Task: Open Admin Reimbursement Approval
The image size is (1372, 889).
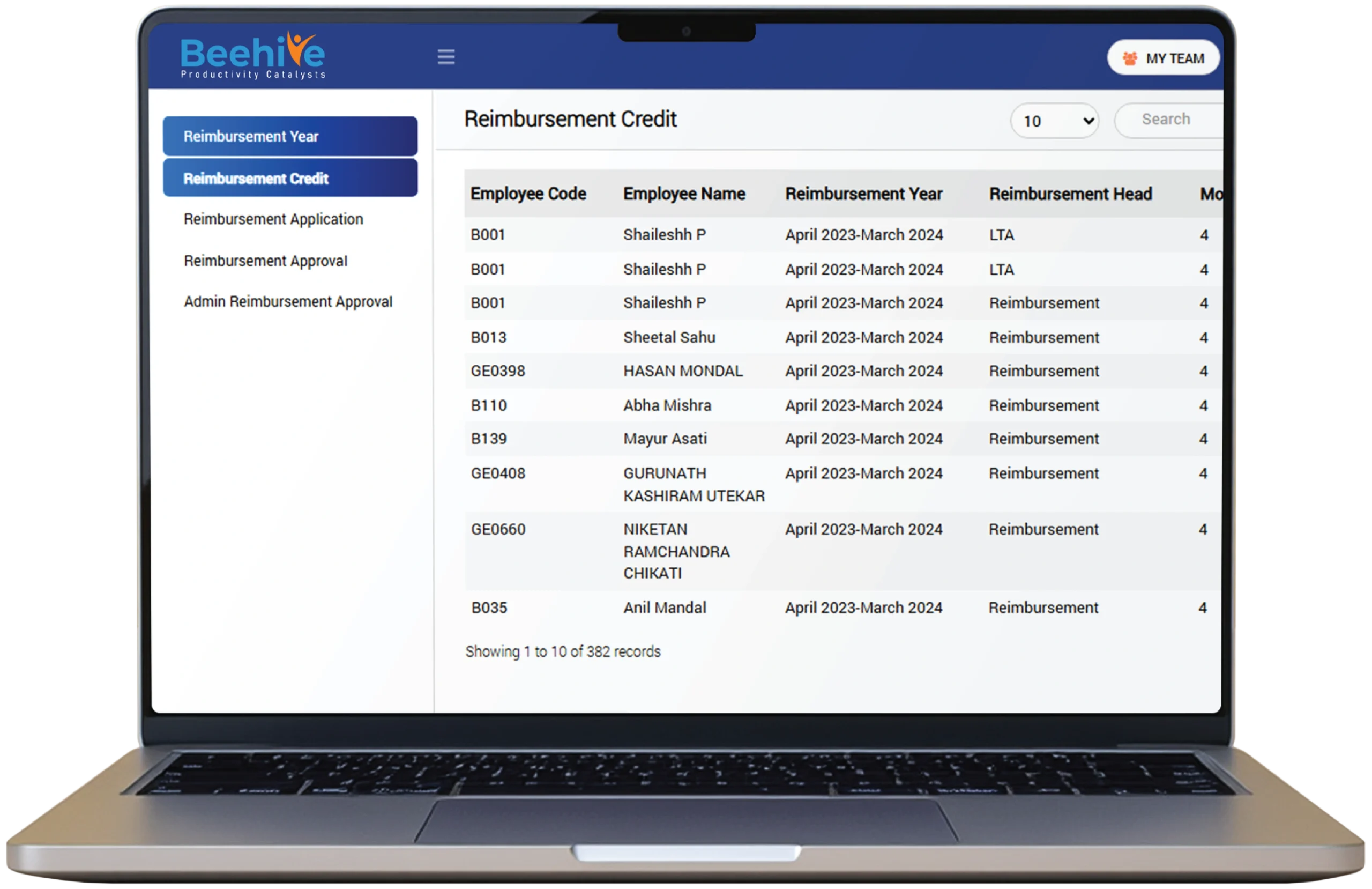Action: tap(288, 302)
